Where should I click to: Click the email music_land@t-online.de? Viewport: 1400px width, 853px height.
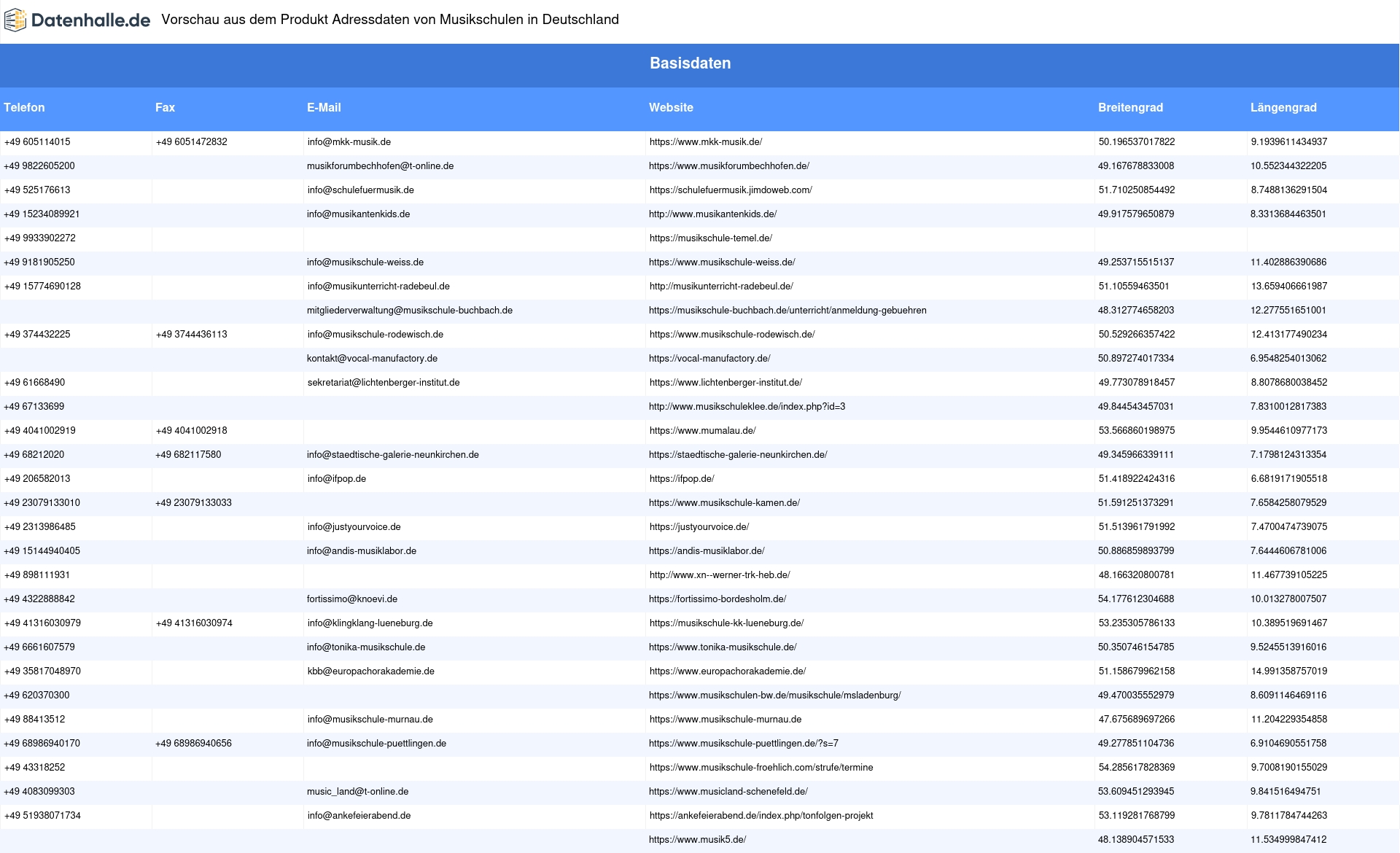[357, 792]
